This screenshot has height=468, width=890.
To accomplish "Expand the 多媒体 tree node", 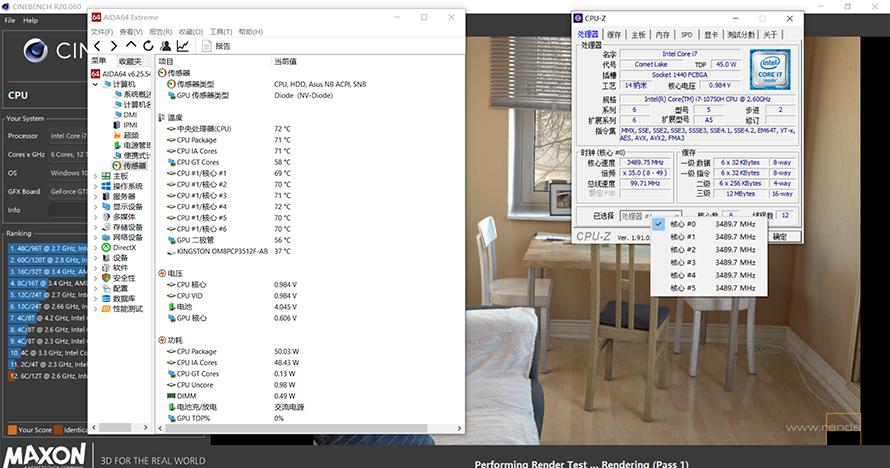I will click(95, 217).
